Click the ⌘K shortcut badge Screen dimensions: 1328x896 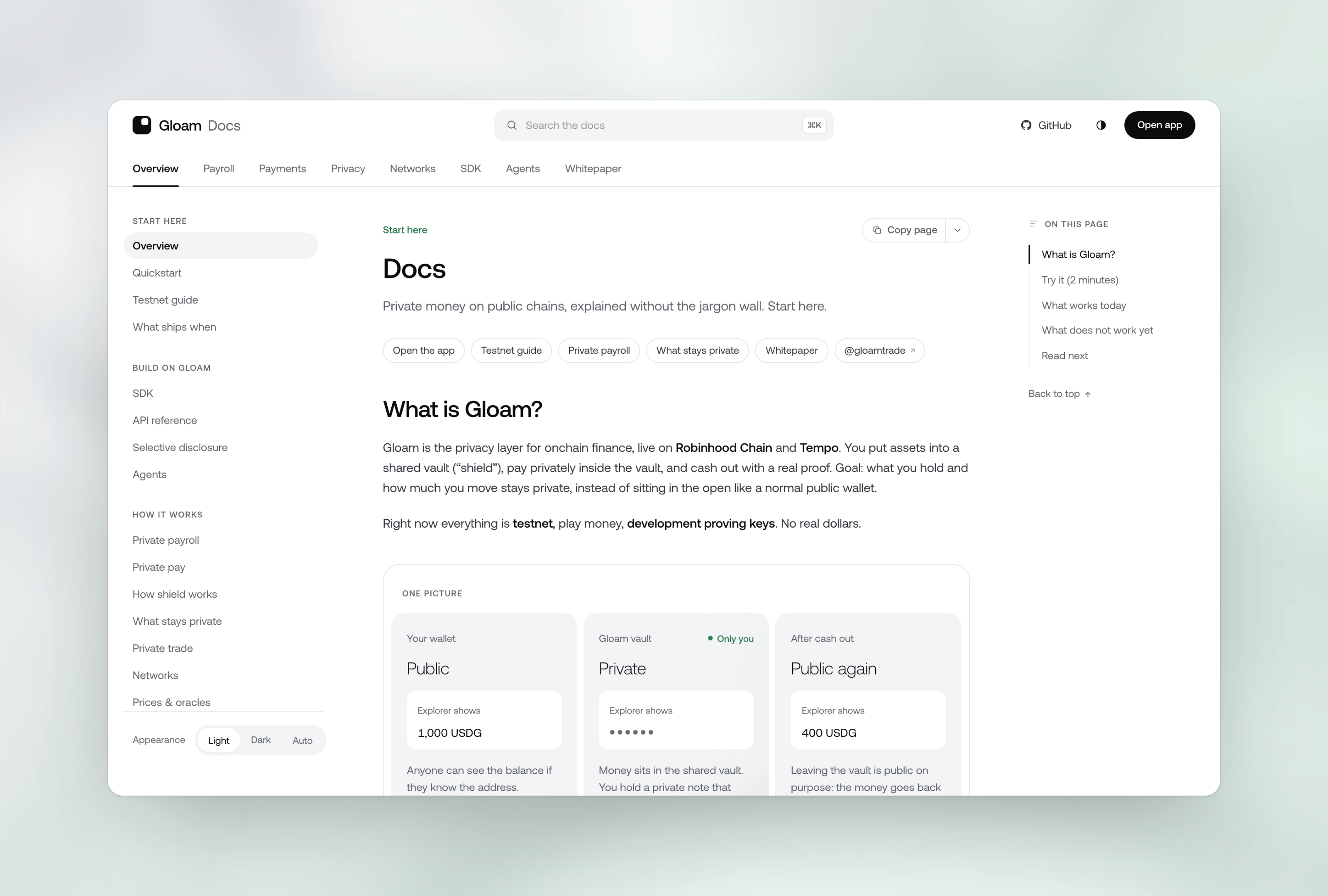tap(814, 125)
